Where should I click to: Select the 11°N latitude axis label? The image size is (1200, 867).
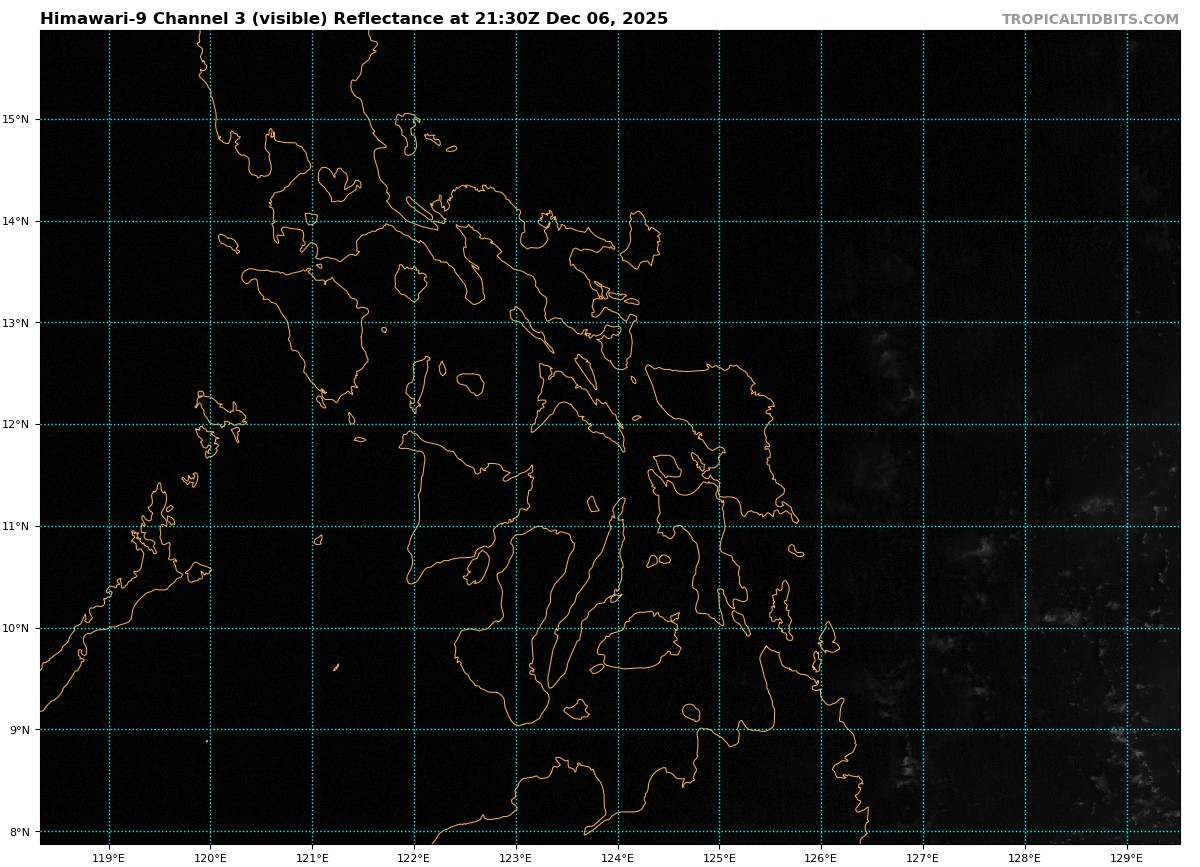click(16, 526)
